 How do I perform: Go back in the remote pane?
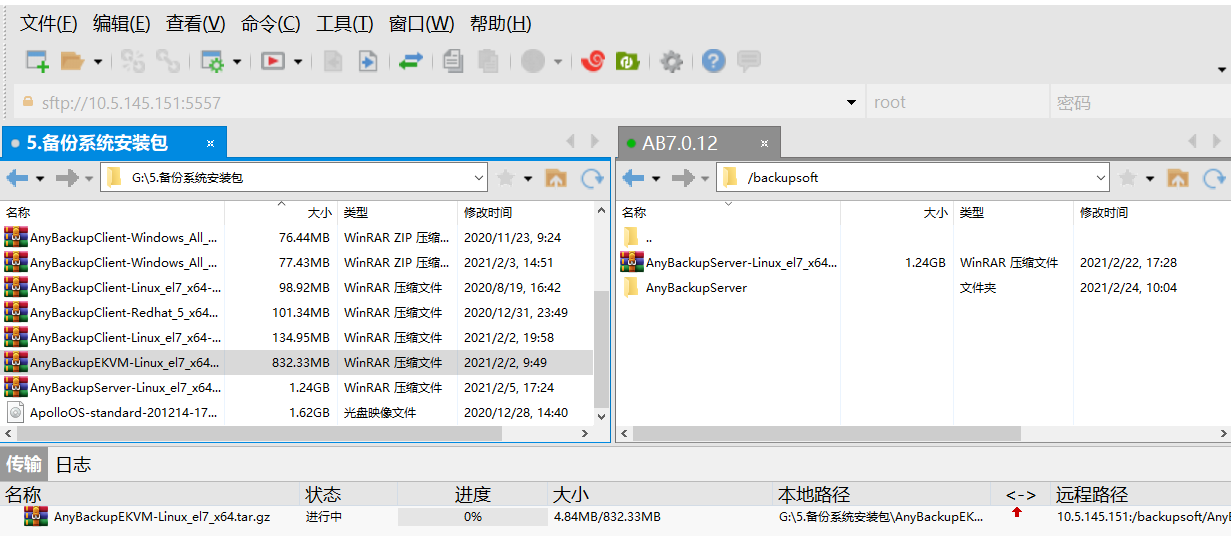point(634,178)
